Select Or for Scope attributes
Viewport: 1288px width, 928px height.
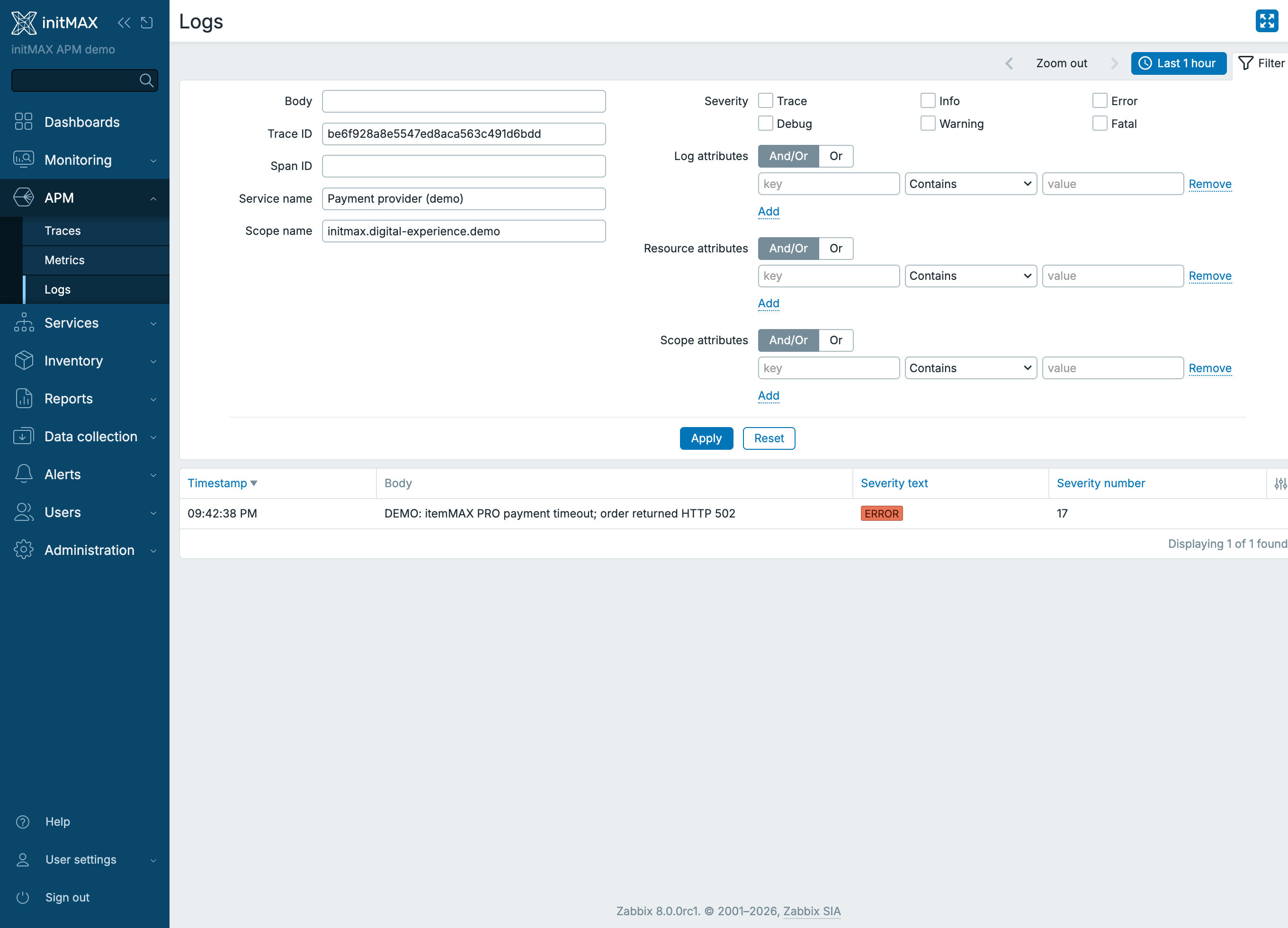pyautogui.click(x=835, y=340)
